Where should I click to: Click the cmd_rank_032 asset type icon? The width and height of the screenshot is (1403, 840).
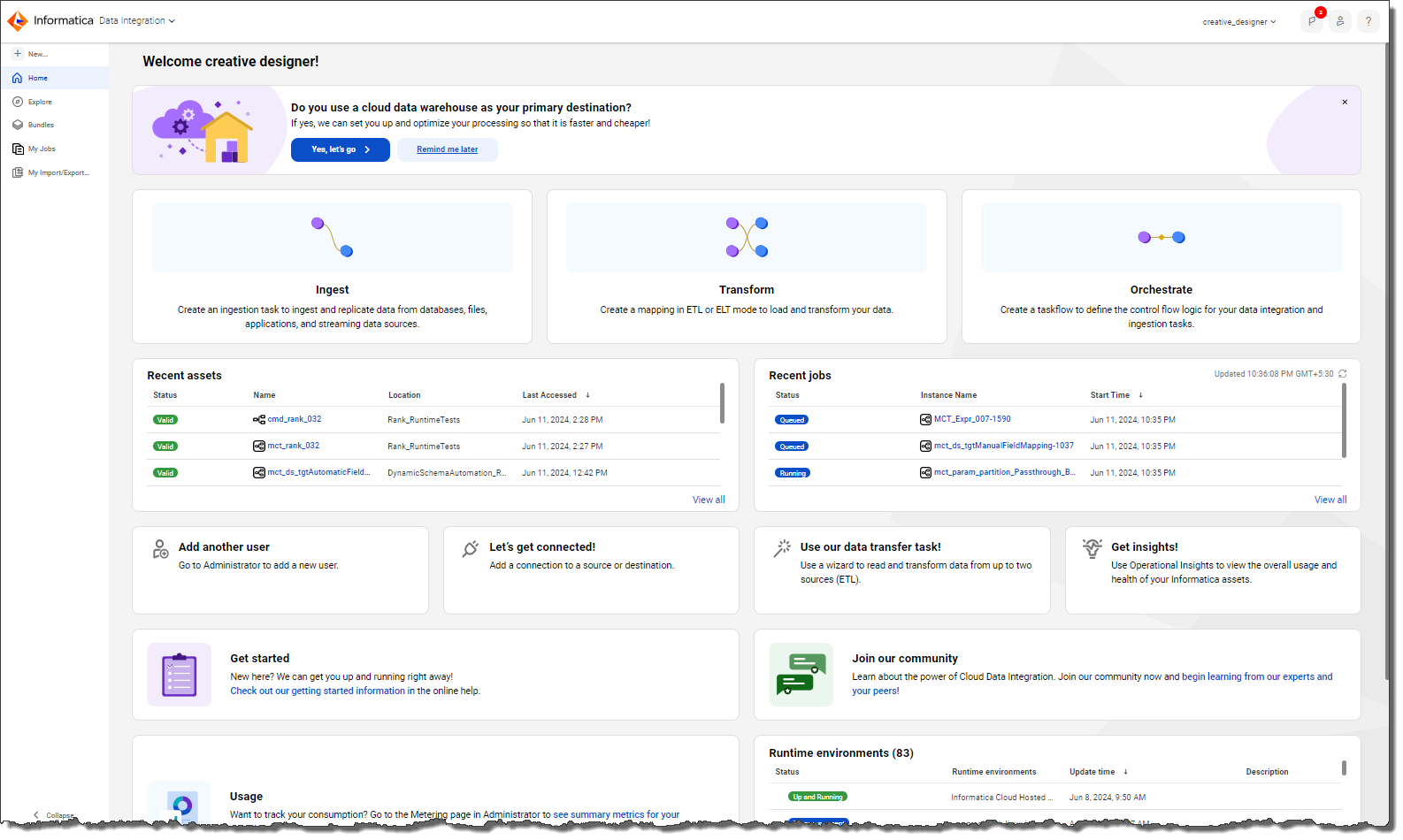(x=259, y=420)
